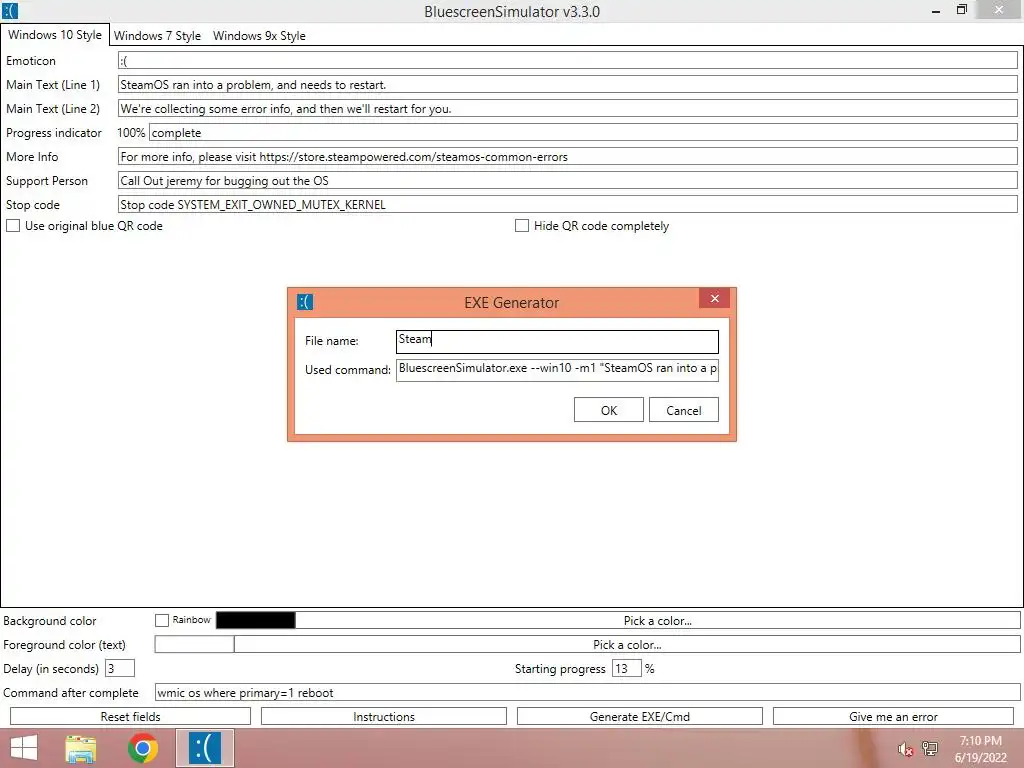The width and height of the screenshot is (1024, 768).
Task: Launch Google Chrome from the taskbar
Action: click(x=143, y=748)
